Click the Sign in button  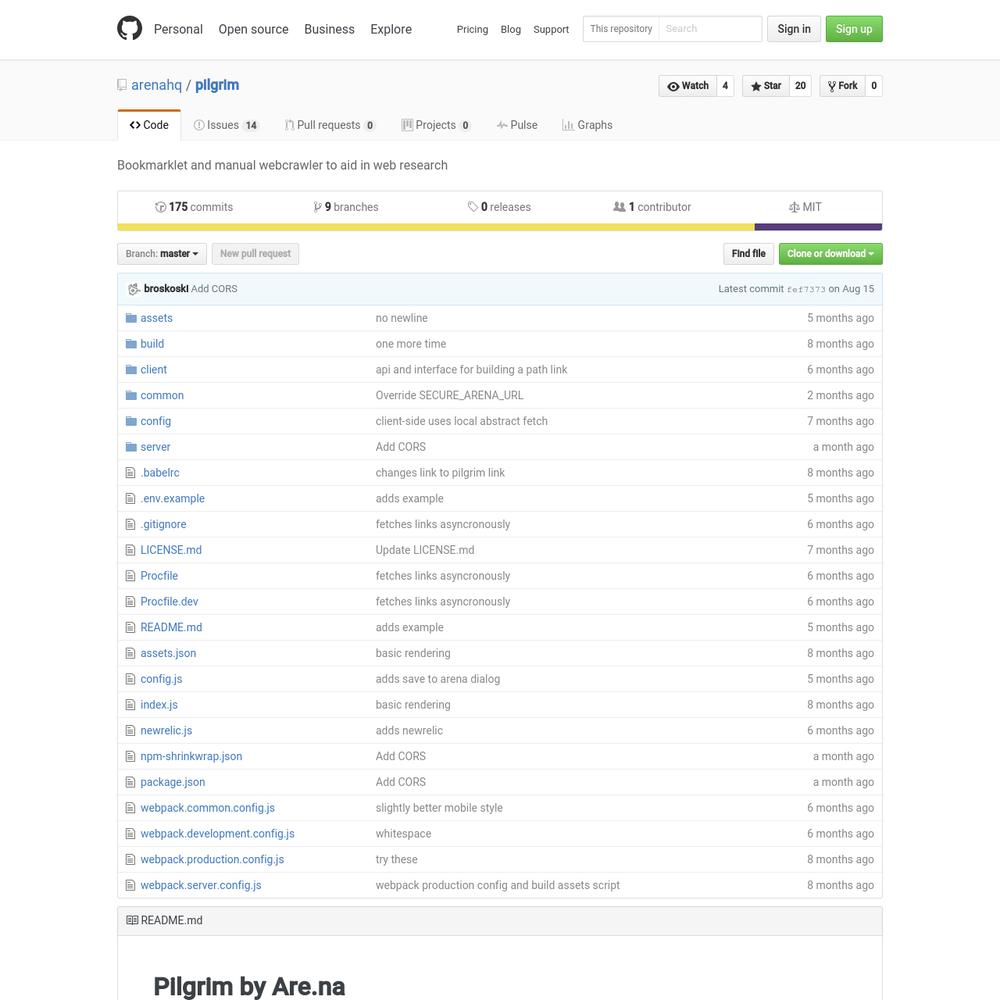pyautogui.click(x=794, y=29)
